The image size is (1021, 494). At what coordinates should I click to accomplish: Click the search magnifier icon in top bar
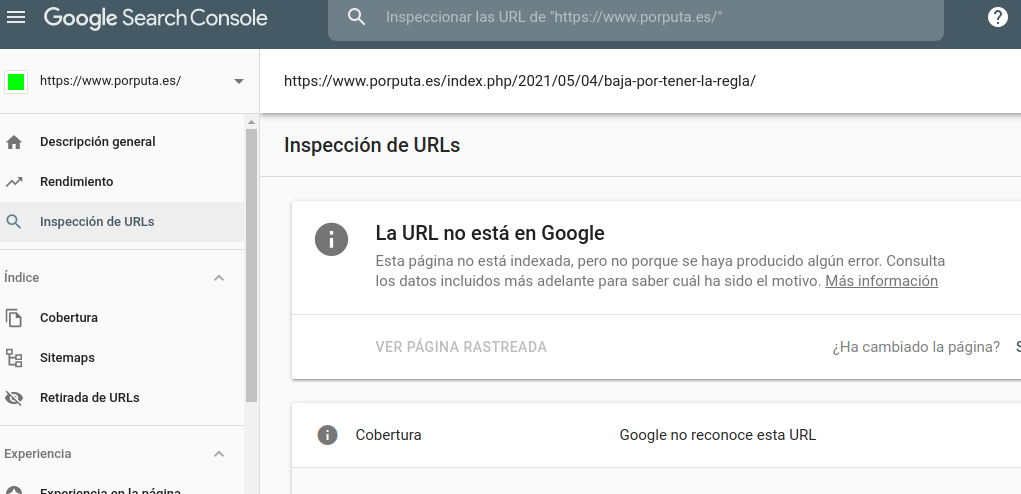356,17
